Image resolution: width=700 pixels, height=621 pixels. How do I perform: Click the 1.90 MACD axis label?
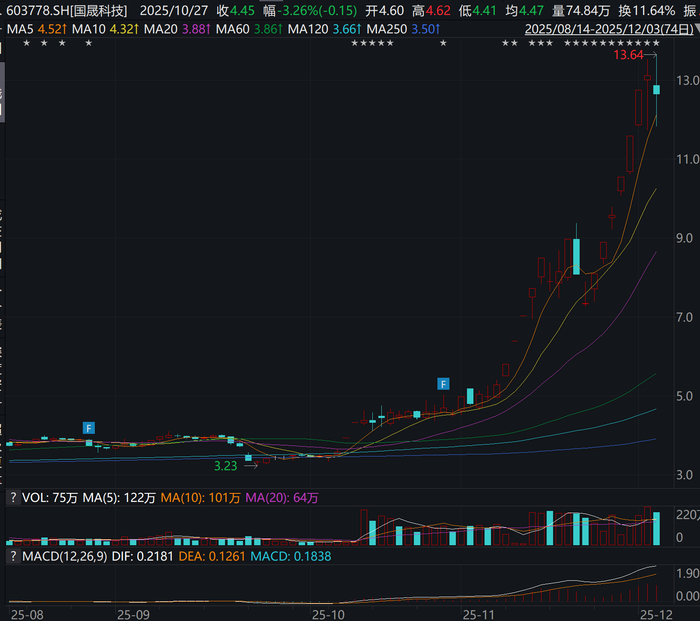tap(688, 573)
